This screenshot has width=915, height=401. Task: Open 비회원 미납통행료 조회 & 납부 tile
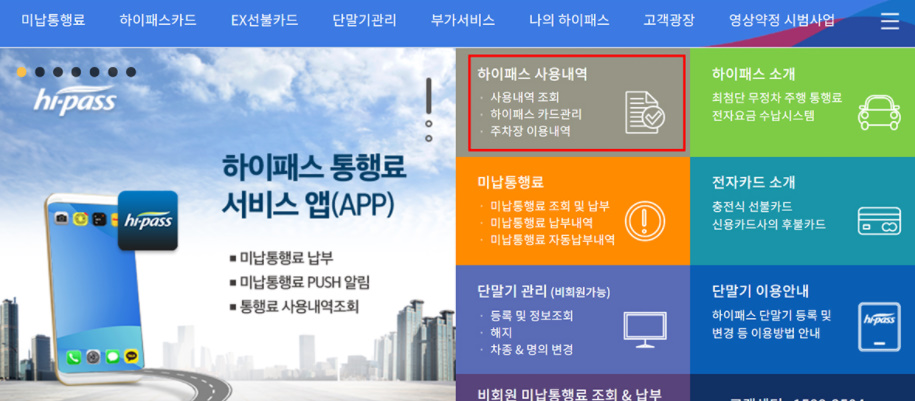pyautogui.click(x=569, y=394)
